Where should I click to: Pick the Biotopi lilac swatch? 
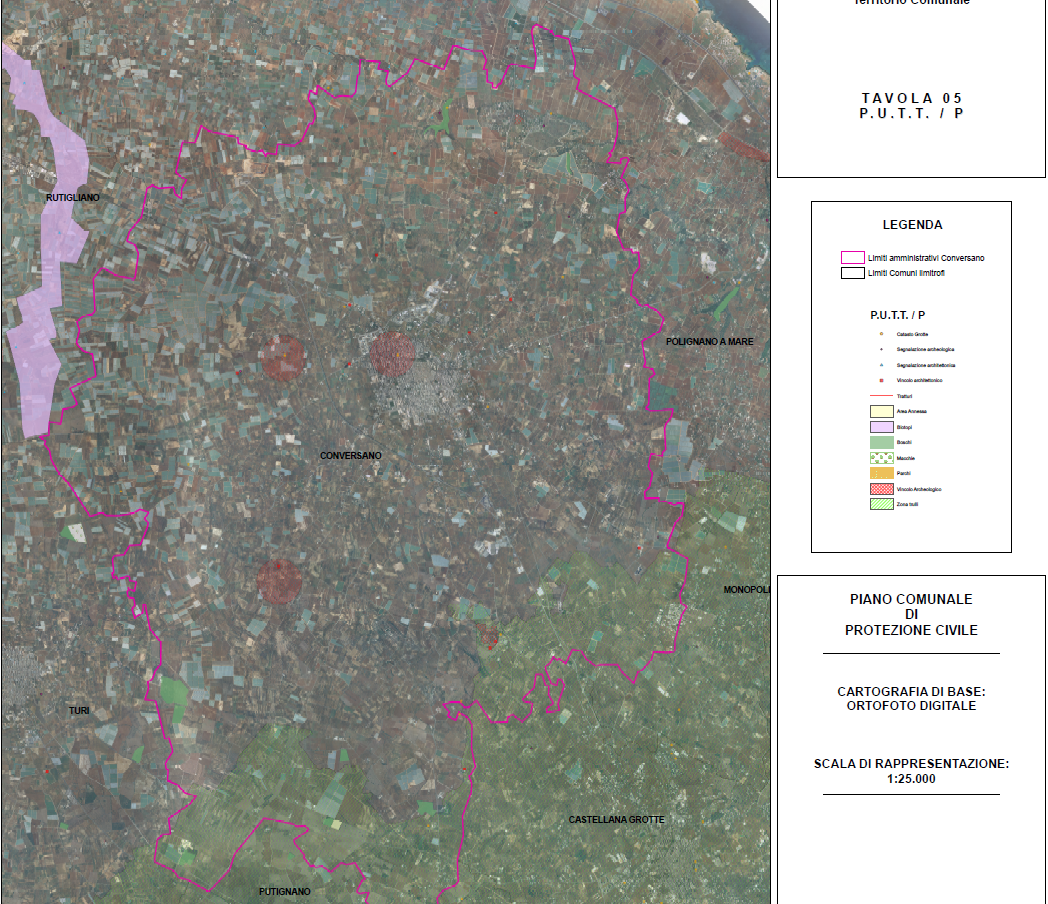point(881,426)
